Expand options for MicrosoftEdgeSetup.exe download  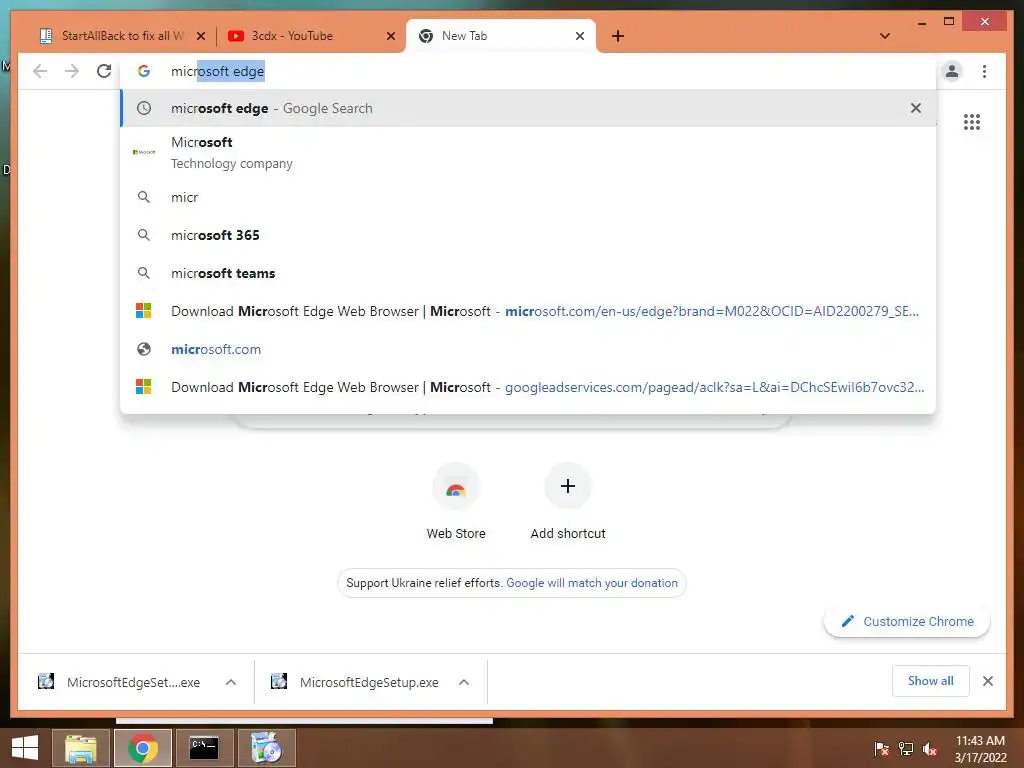(x=464, y=682)
